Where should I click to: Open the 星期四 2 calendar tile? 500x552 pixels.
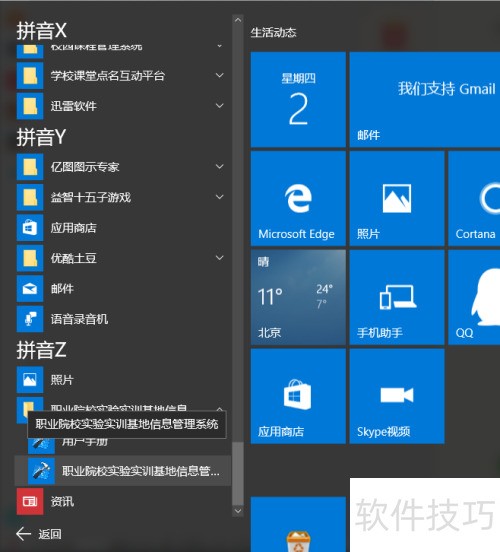298,99
